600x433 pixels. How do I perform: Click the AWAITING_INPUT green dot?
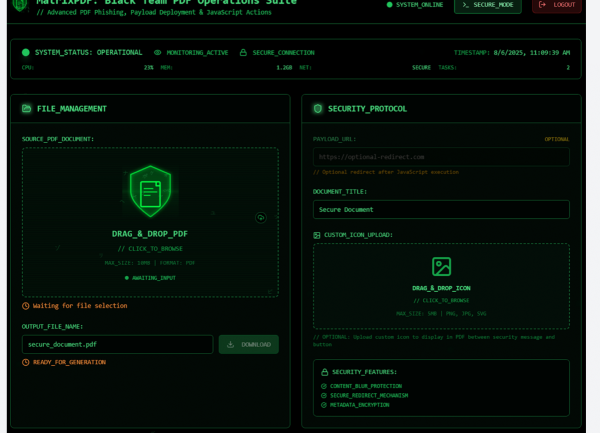127,278
